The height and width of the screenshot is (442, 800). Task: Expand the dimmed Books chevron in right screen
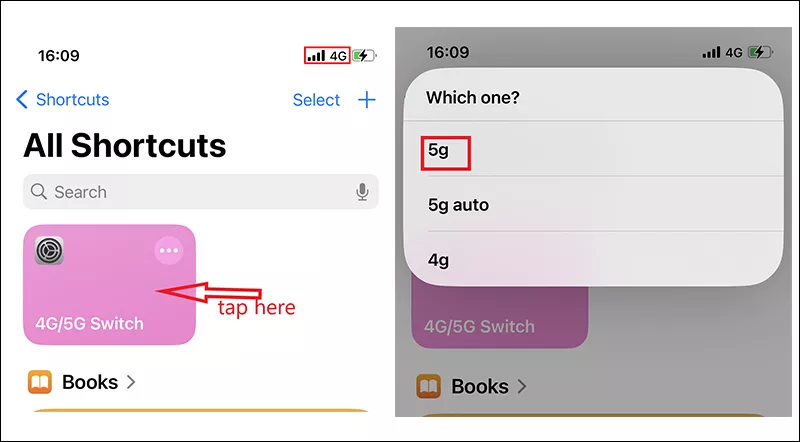pyautogui.click(x=520, y=386)
